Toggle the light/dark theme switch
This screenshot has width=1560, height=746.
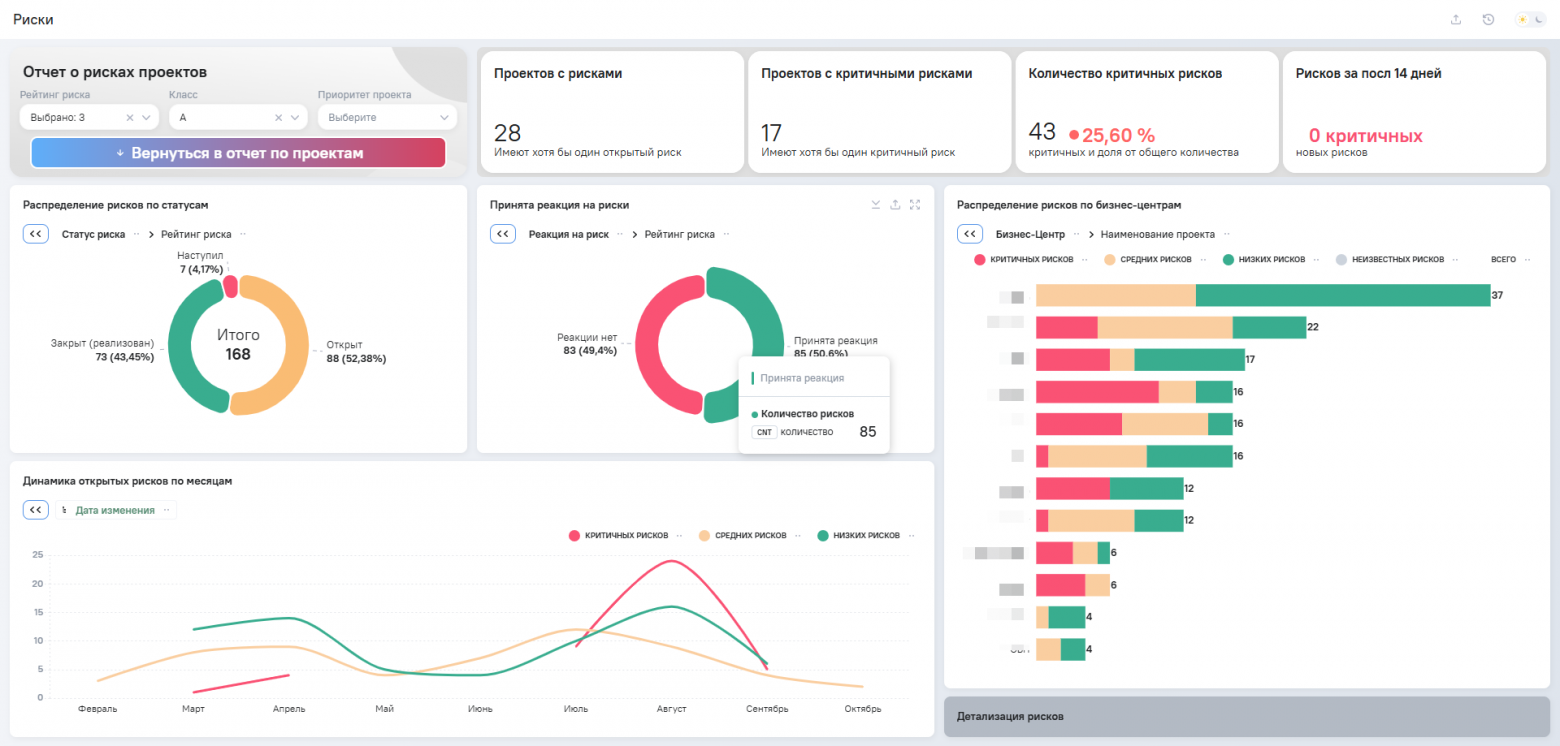click(x=1530, y=19)
